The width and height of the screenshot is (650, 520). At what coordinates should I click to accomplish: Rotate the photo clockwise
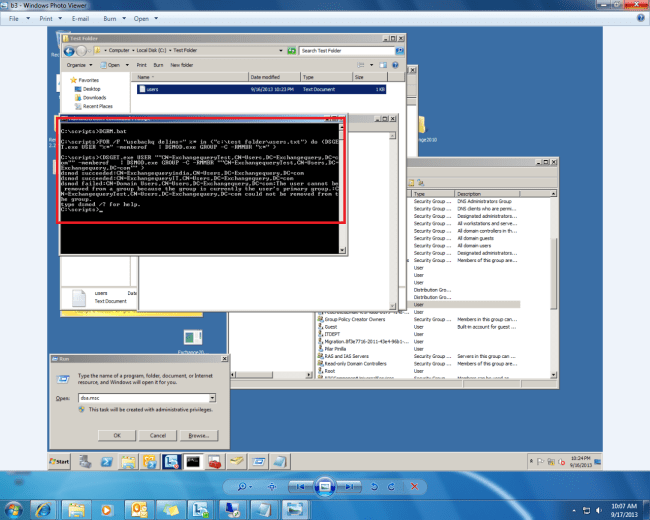coord(391,485)
